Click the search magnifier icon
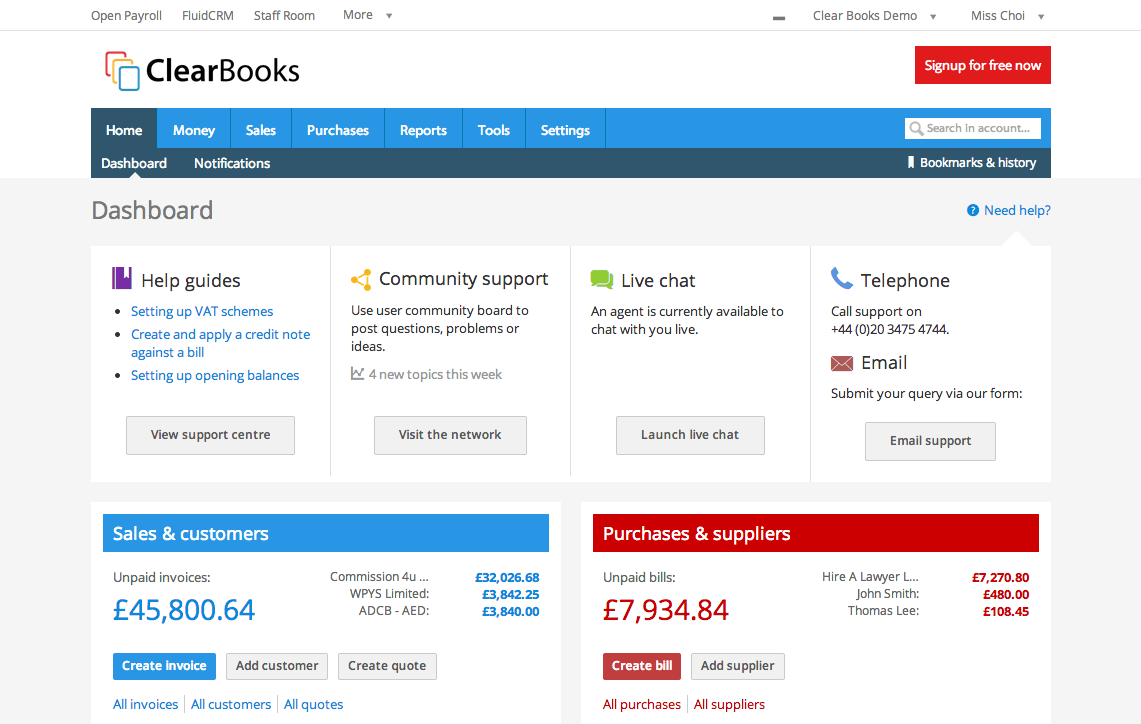Screen dimensions: 1141x724 [916, 129]
